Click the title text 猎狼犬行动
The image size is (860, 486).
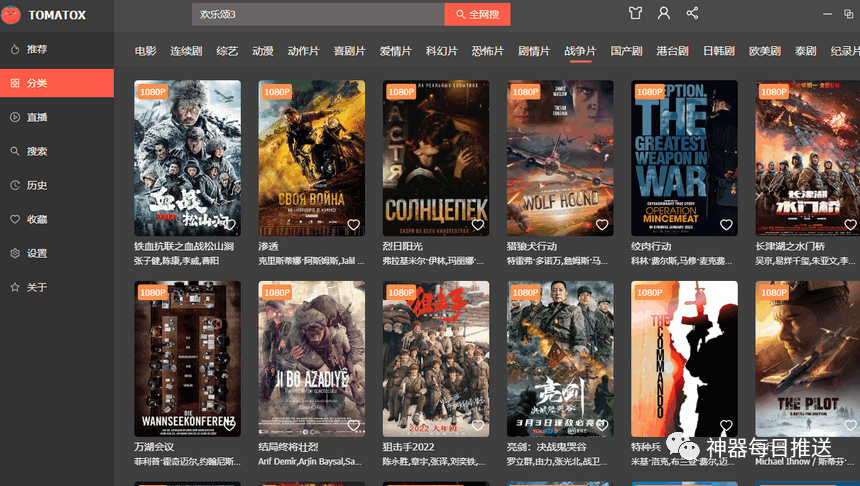(531, 246)
